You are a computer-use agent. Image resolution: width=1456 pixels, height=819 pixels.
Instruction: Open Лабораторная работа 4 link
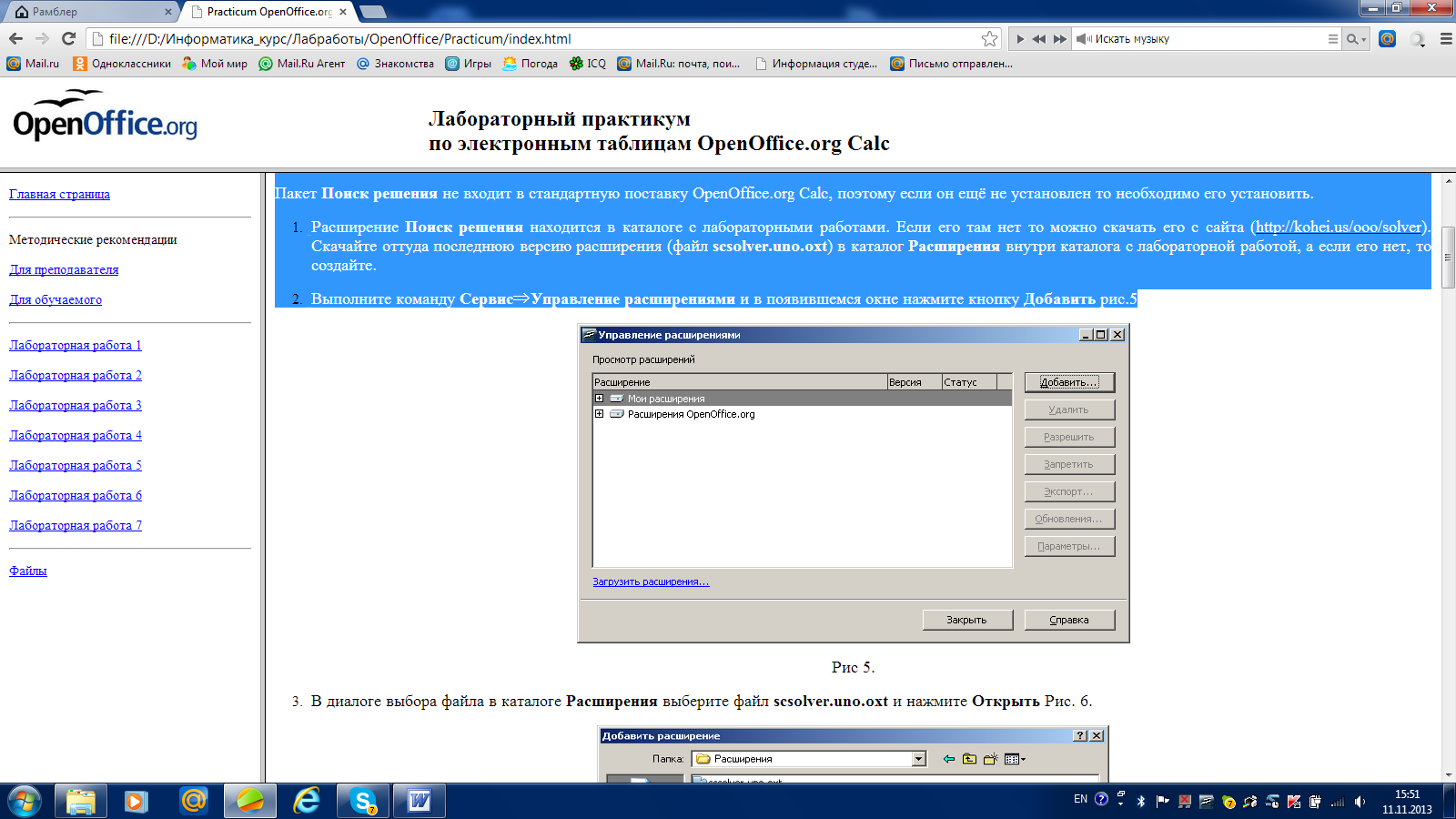coord(76,435)
